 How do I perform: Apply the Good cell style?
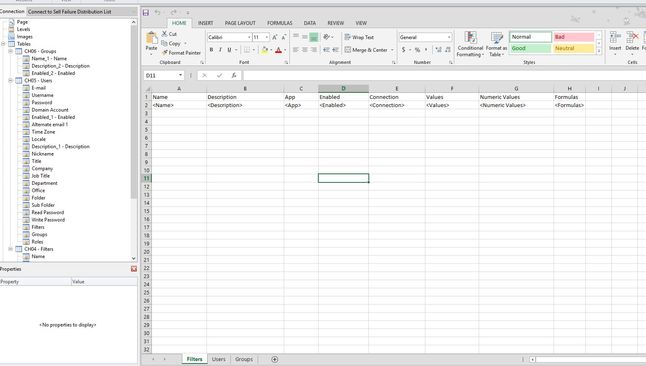[x=531, y=48]
